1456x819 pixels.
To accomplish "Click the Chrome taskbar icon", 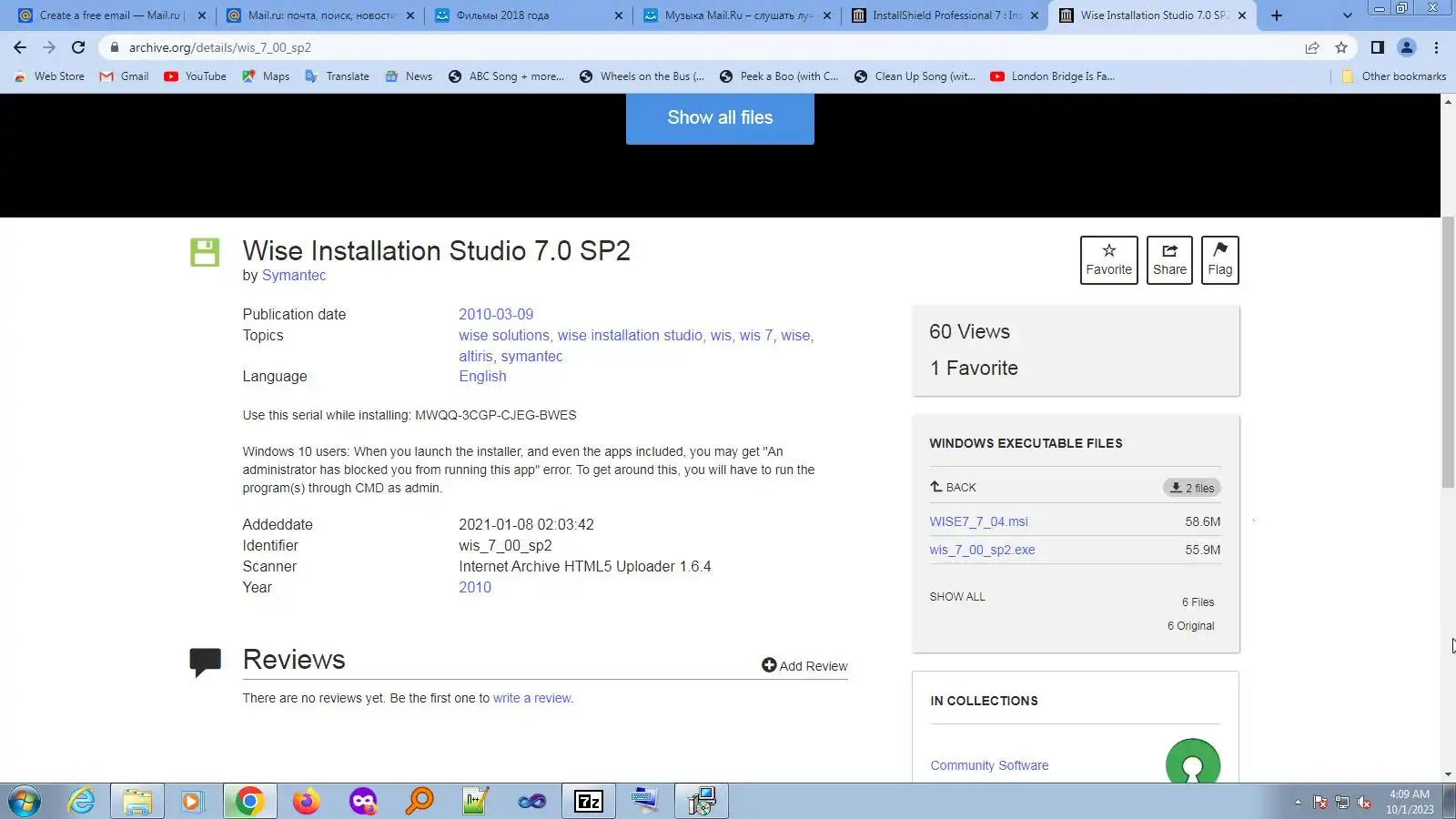I will 249,802.
